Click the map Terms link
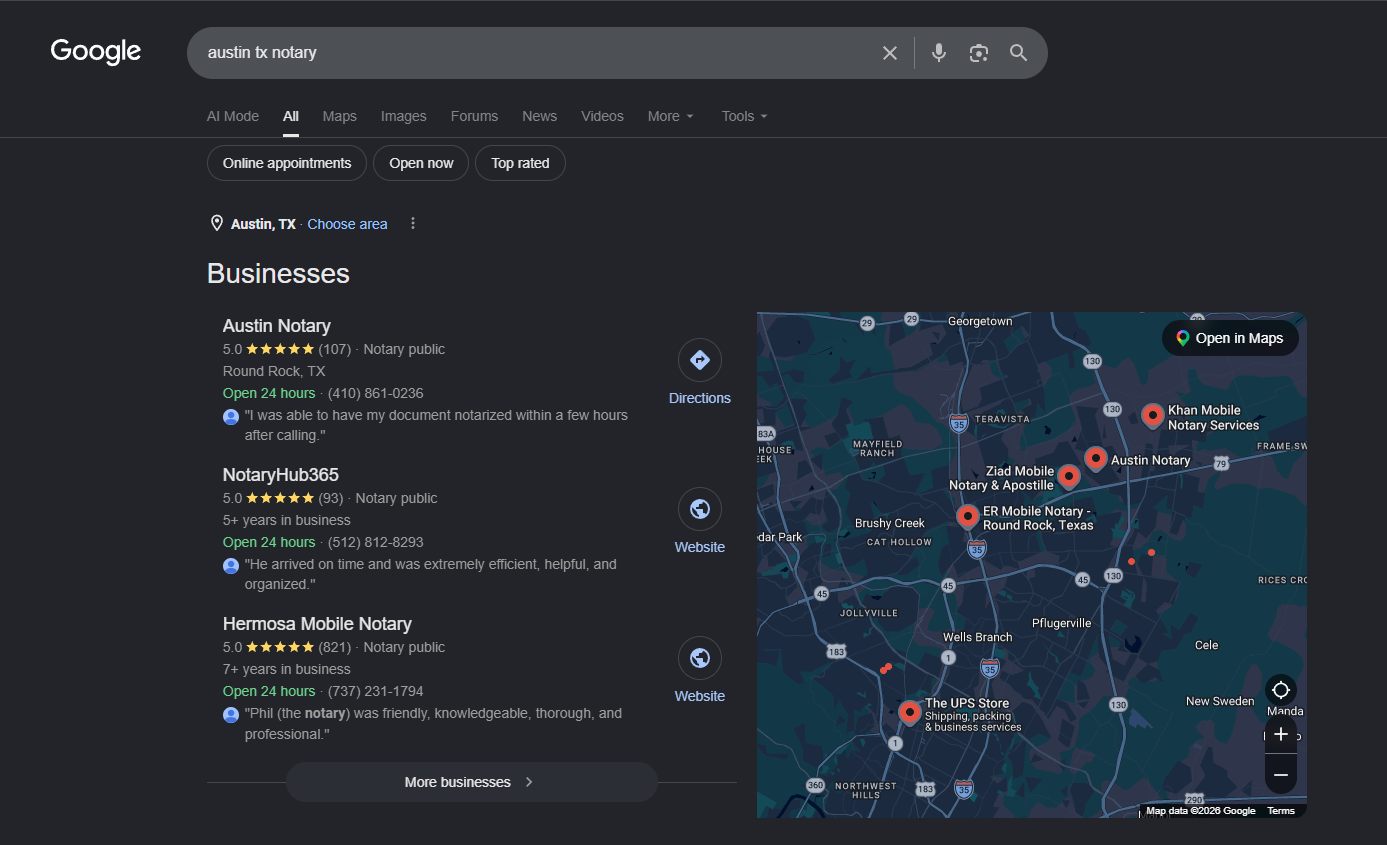 tap(1281, 811)
